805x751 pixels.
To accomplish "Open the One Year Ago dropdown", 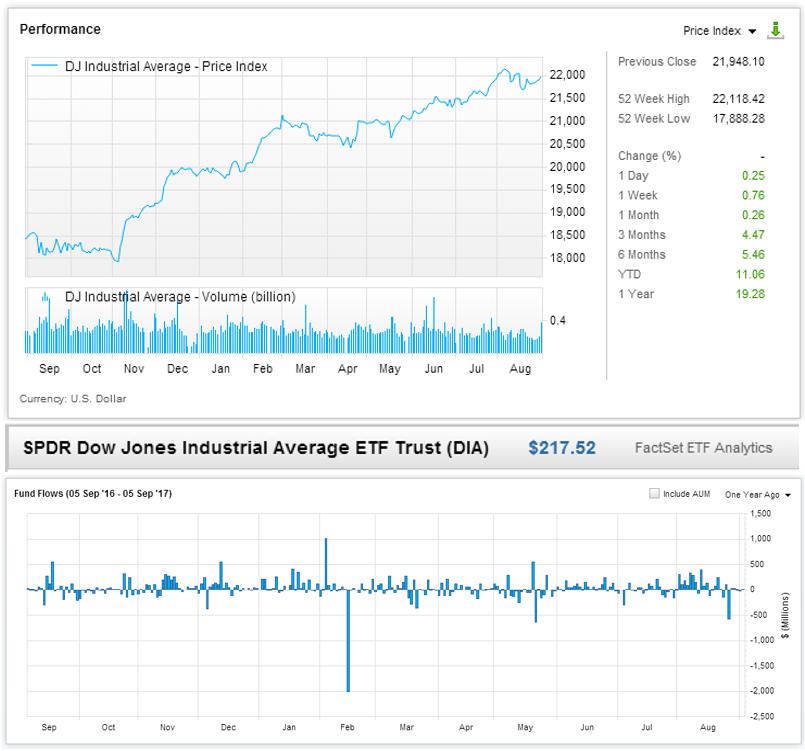I will click(x=758, y=494).
